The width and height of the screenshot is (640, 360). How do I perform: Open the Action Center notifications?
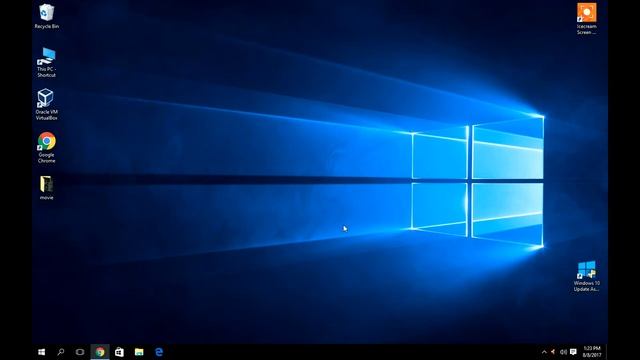573,352
